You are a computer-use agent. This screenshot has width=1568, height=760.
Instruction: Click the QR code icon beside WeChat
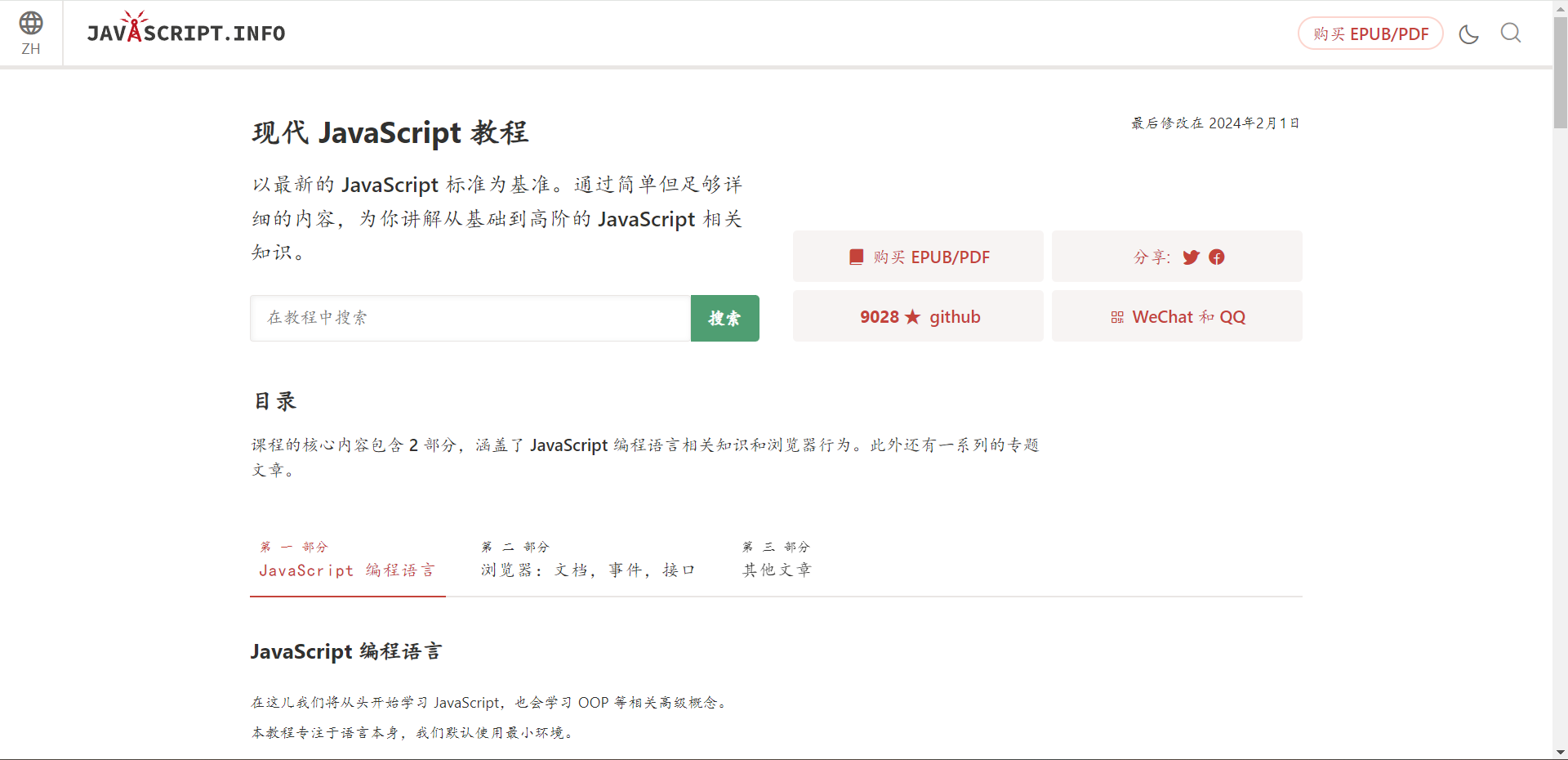tap(1117, 317)
